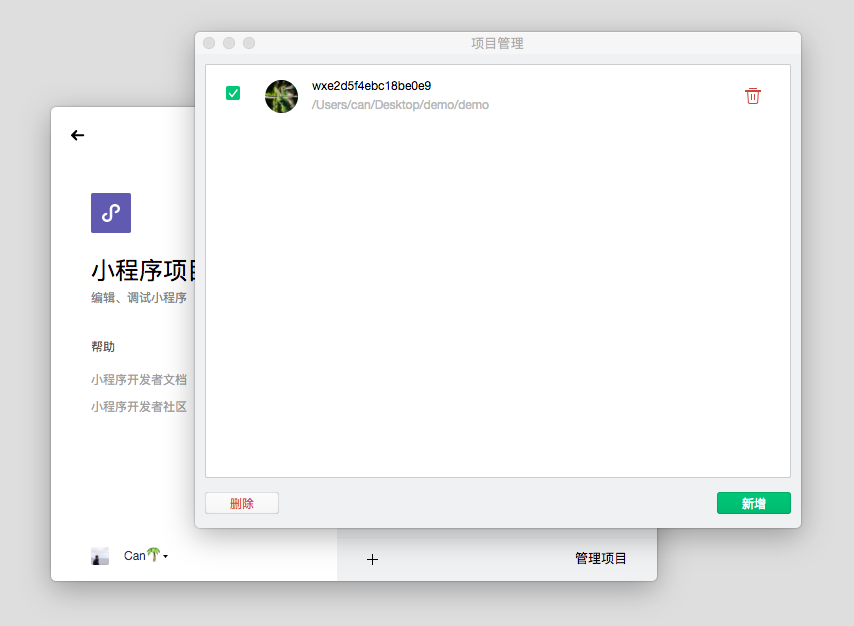Expand the Can account dropdown arrow
This screenshot has width=854, height=626.
(165, 557)
